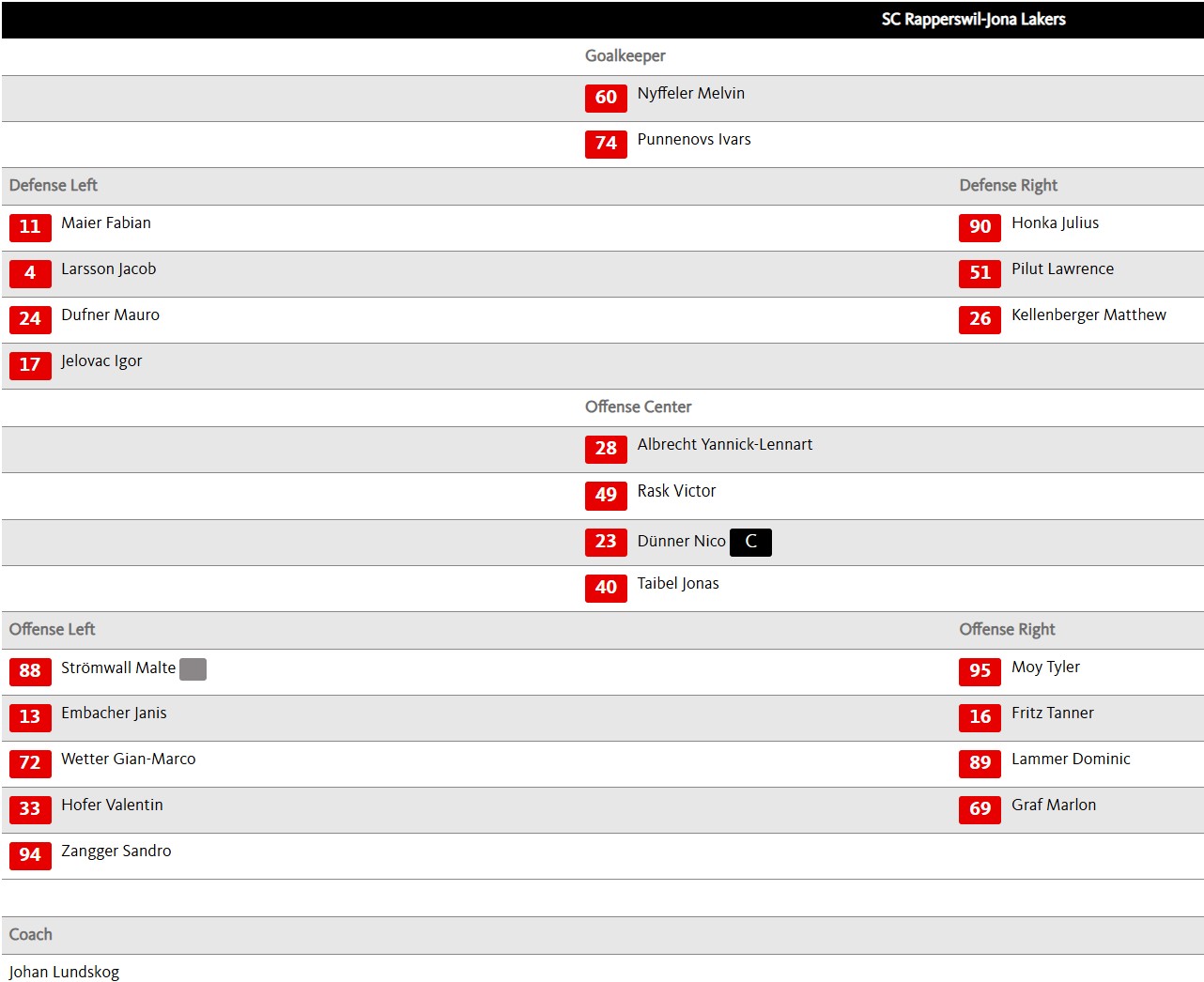Open player Jelovac Igor

(x=101, y=361)
